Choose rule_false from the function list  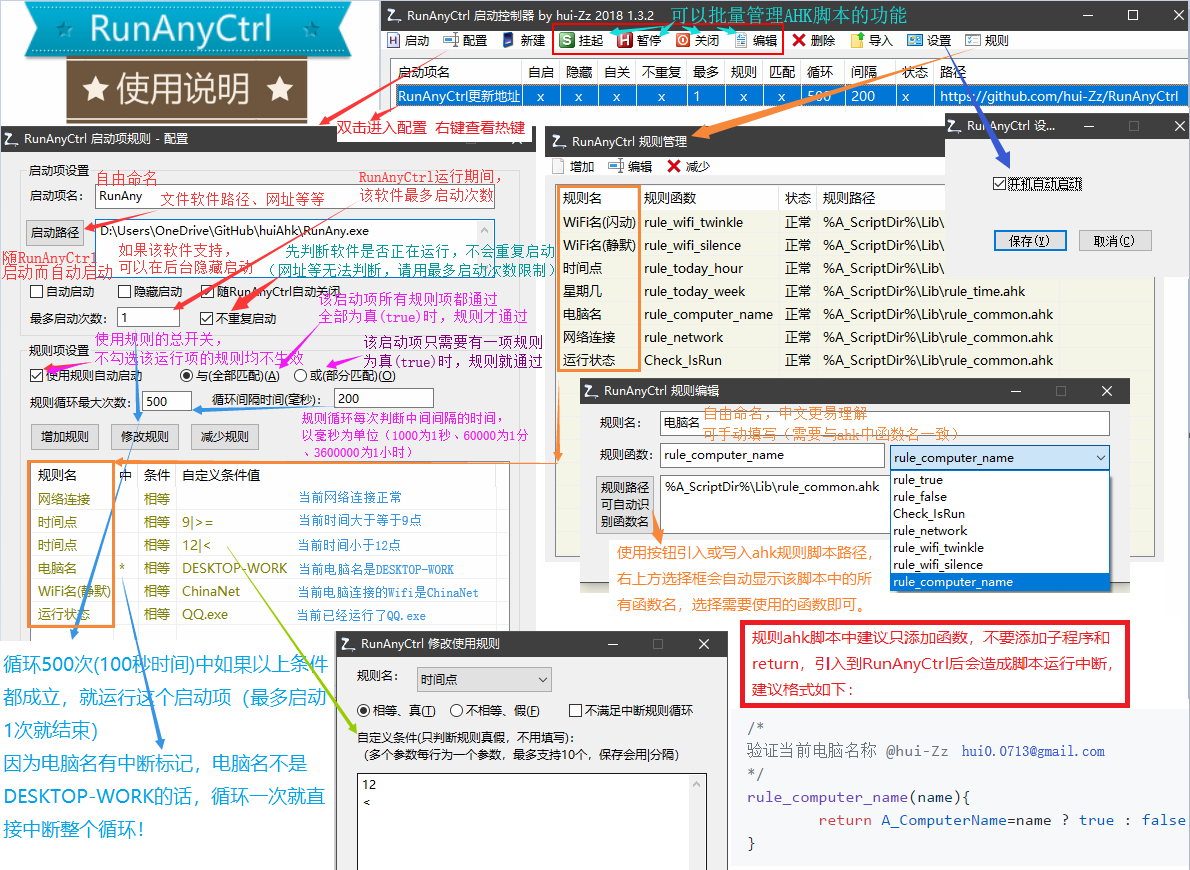click(1000, 496)
